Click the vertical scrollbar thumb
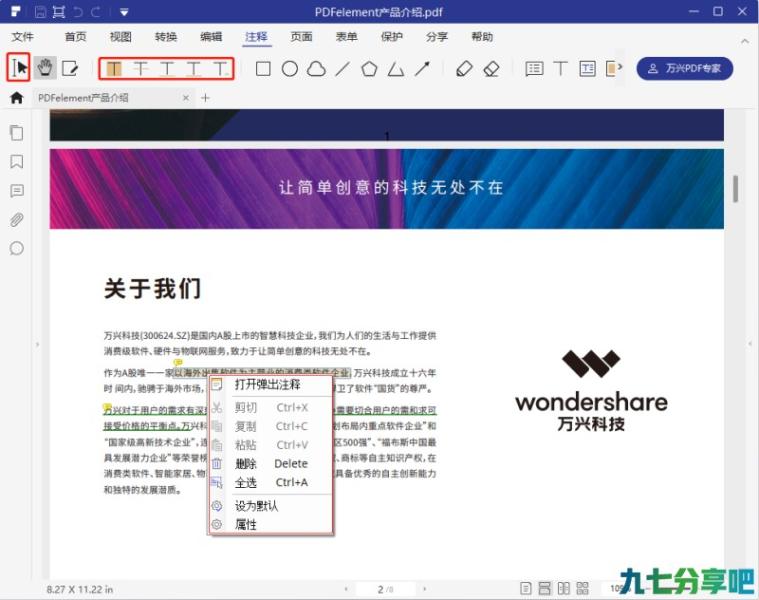Viewport: 759px width, 600px height. [736, 189]
